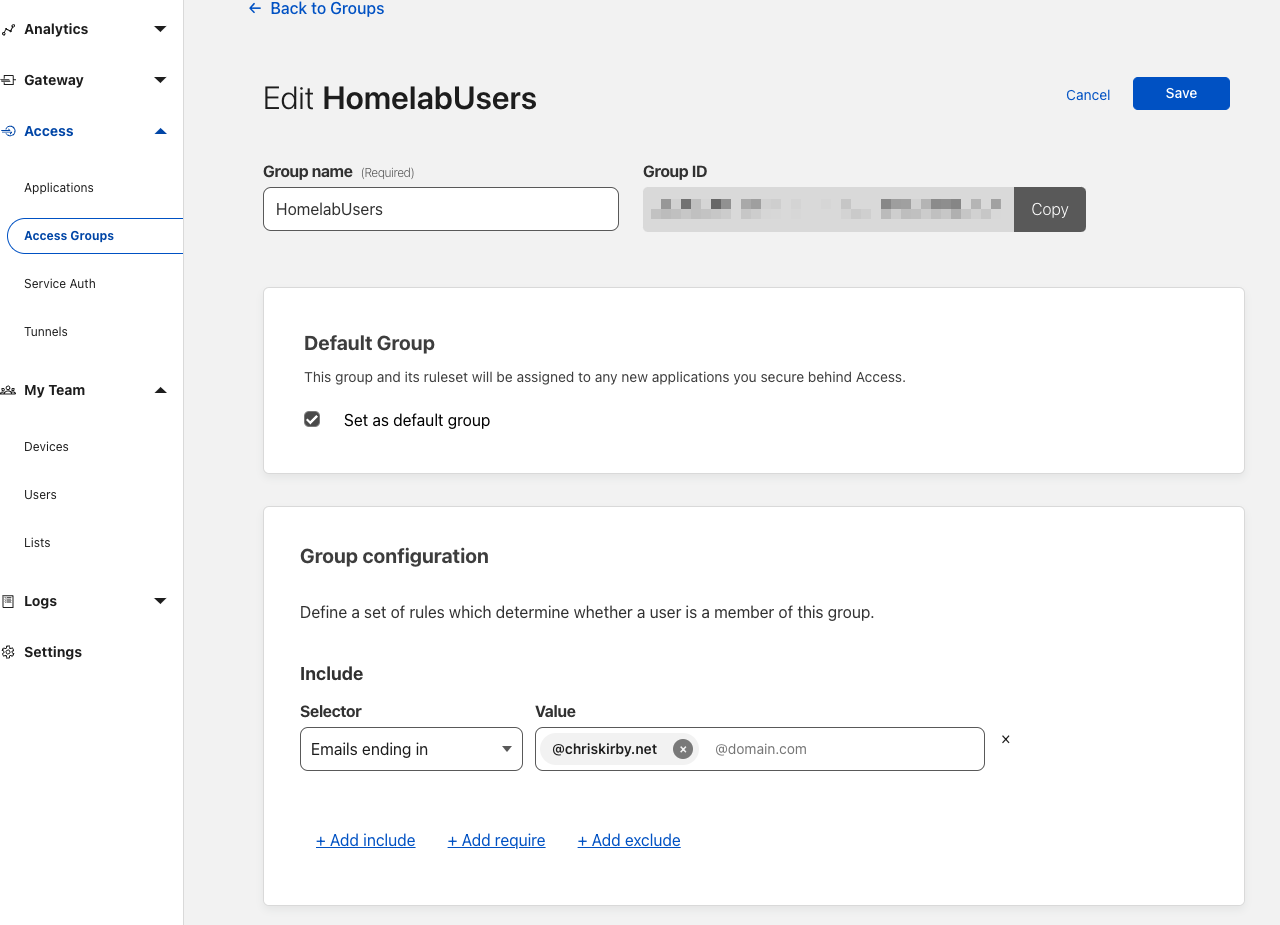Click the Settings gear icon
This screenshot has height=925, width=1280.
click(9, 651)
